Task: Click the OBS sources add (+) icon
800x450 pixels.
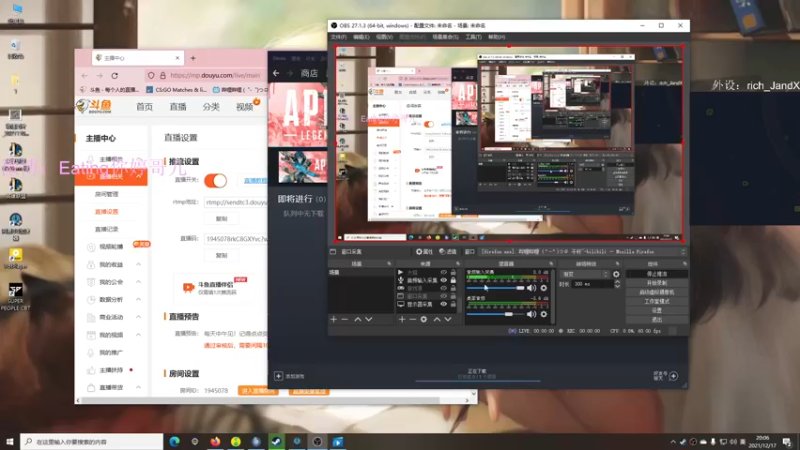Action: pyautogui.click(x=402, y=319)
